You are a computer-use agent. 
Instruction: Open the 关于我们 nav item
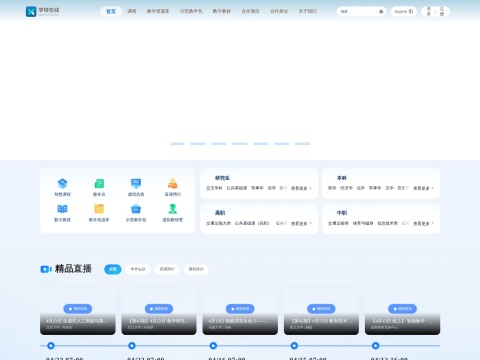tap(307, 11)
